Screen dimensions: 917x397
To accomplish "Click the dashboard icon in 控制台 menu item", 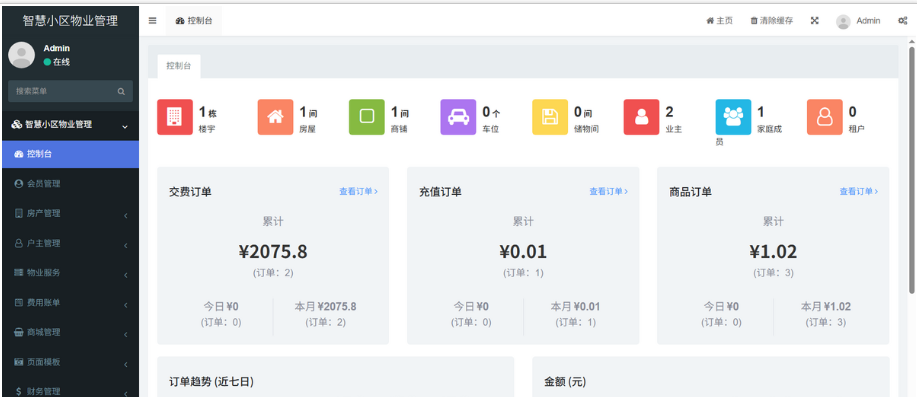I will [x=19, y=154].
